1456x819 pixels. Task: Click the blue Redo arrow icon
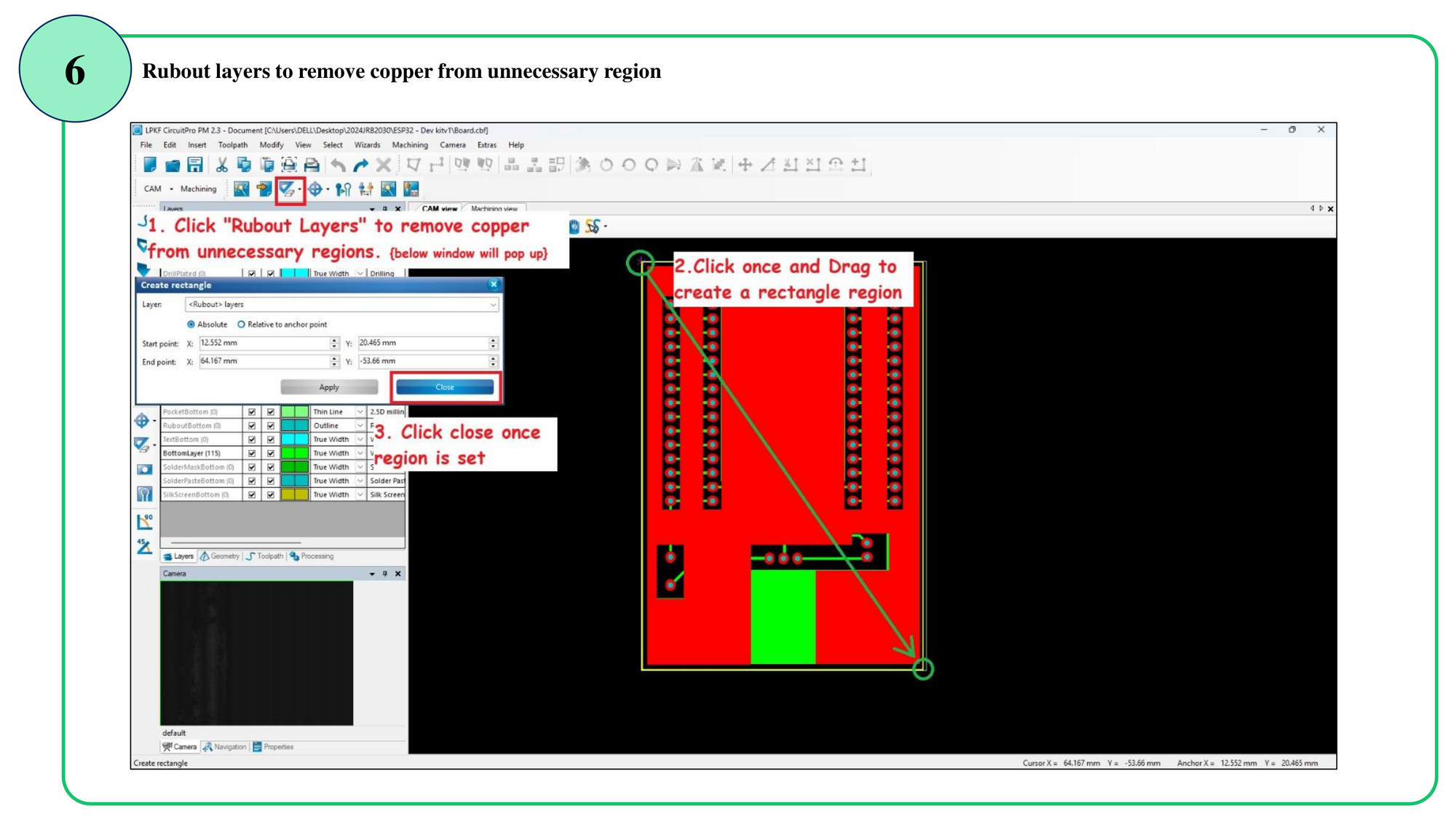coord(360,165)
